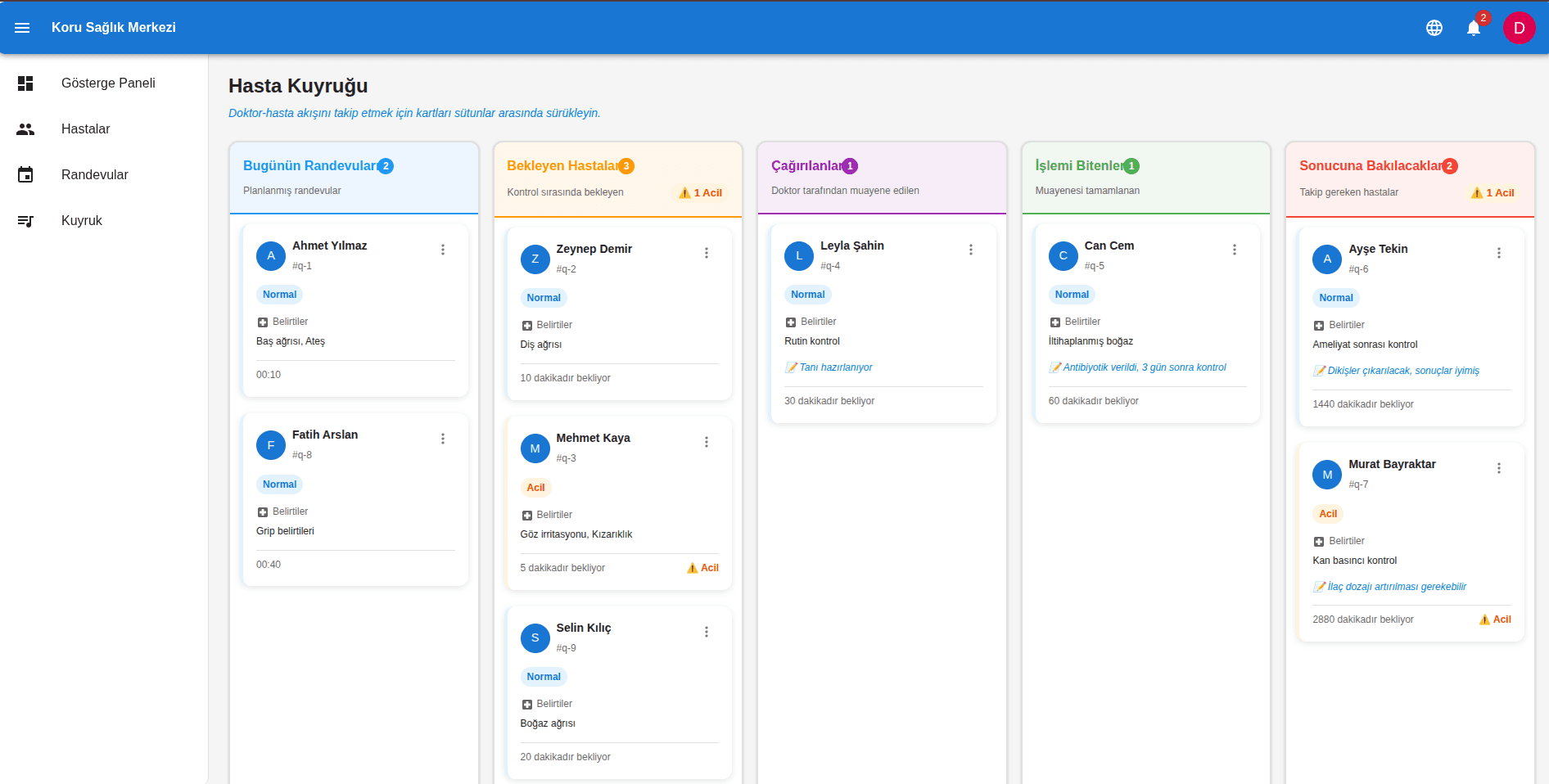Screen dimensions: 1549x784
Task: Open options menu for Ahmet Yılmaz card
Action: 443,250
